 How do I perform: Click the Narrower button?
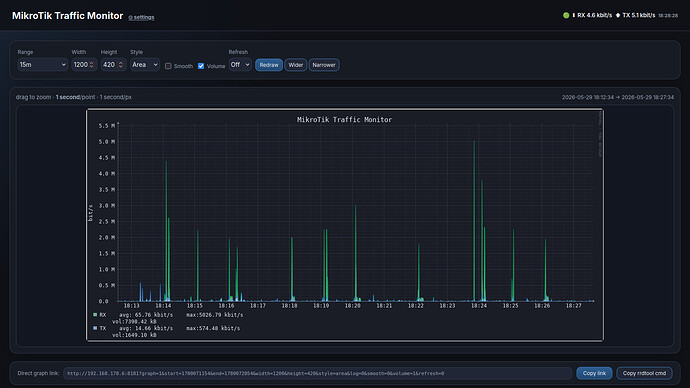(324, 65)
